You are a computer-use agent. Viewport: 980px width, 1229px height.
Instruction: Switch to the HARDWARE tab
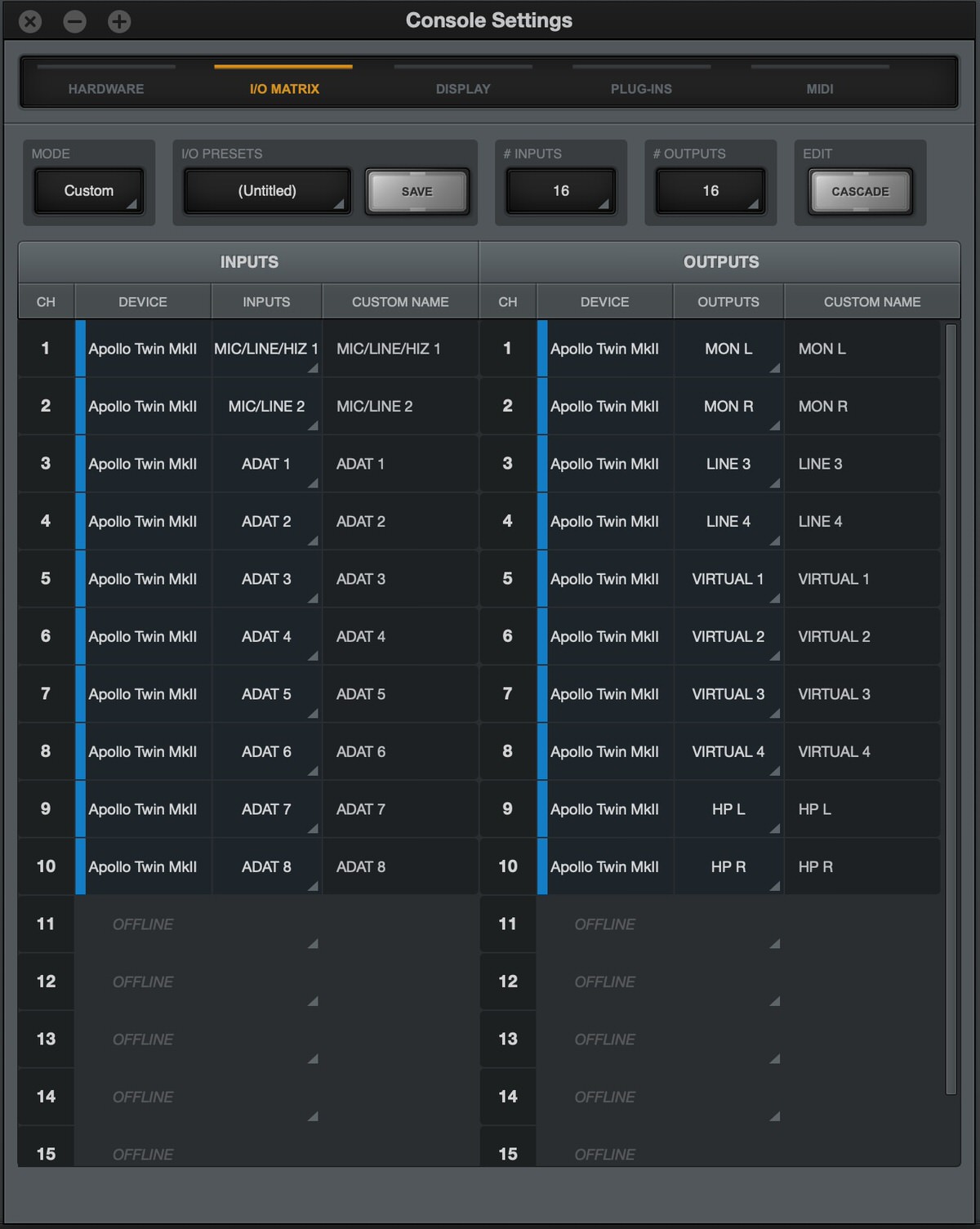(106, 88)
